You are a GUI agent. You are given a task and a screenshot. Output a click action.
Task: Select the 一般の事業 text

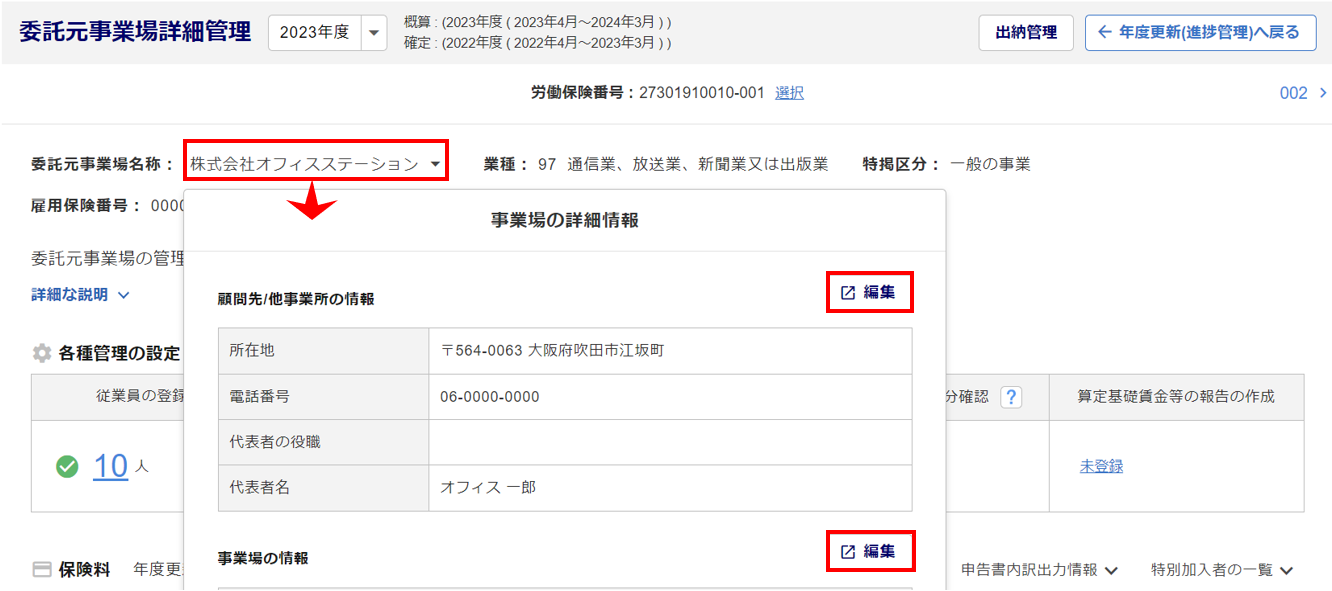990,164
